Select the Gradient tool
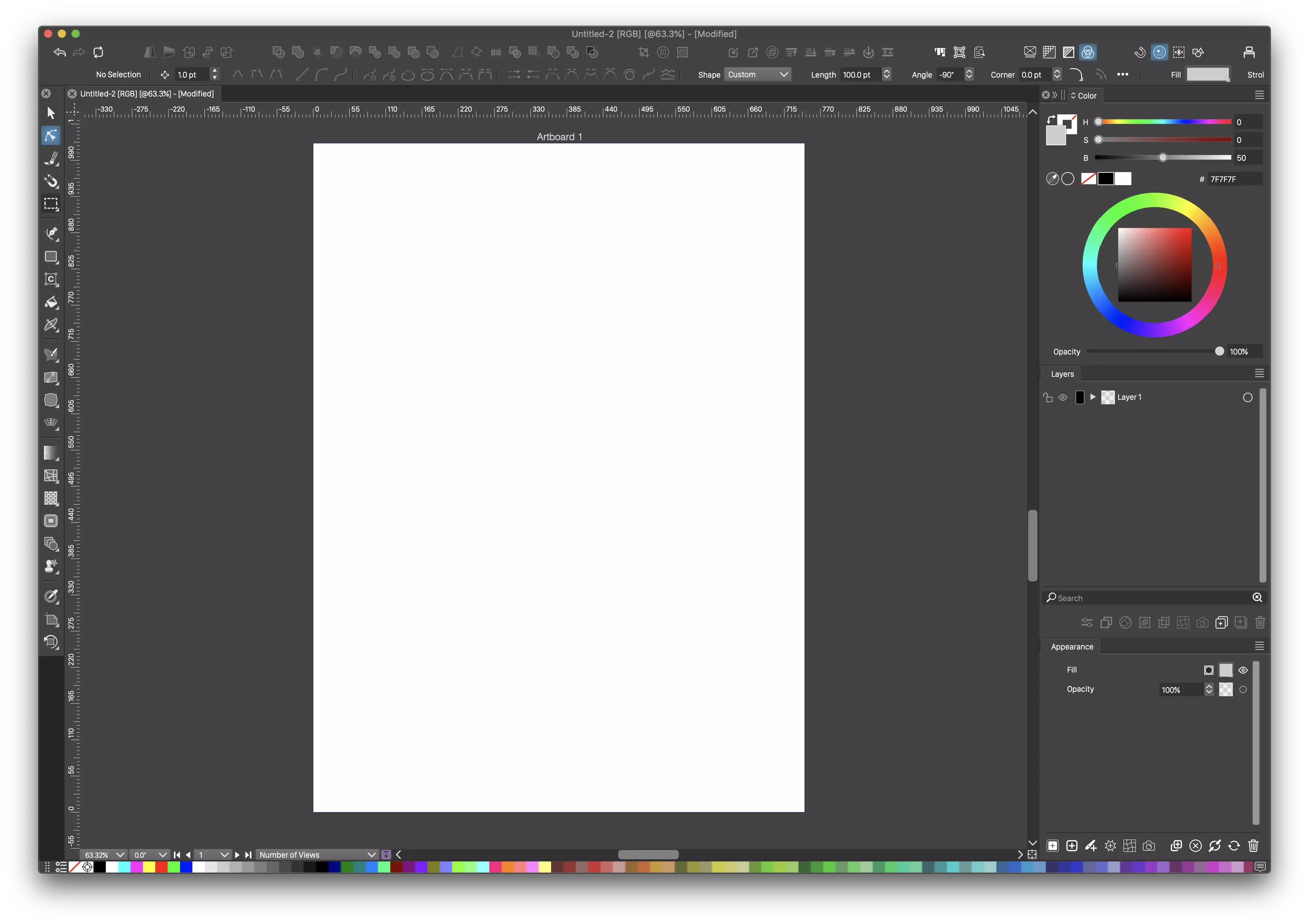 point(51,453)
